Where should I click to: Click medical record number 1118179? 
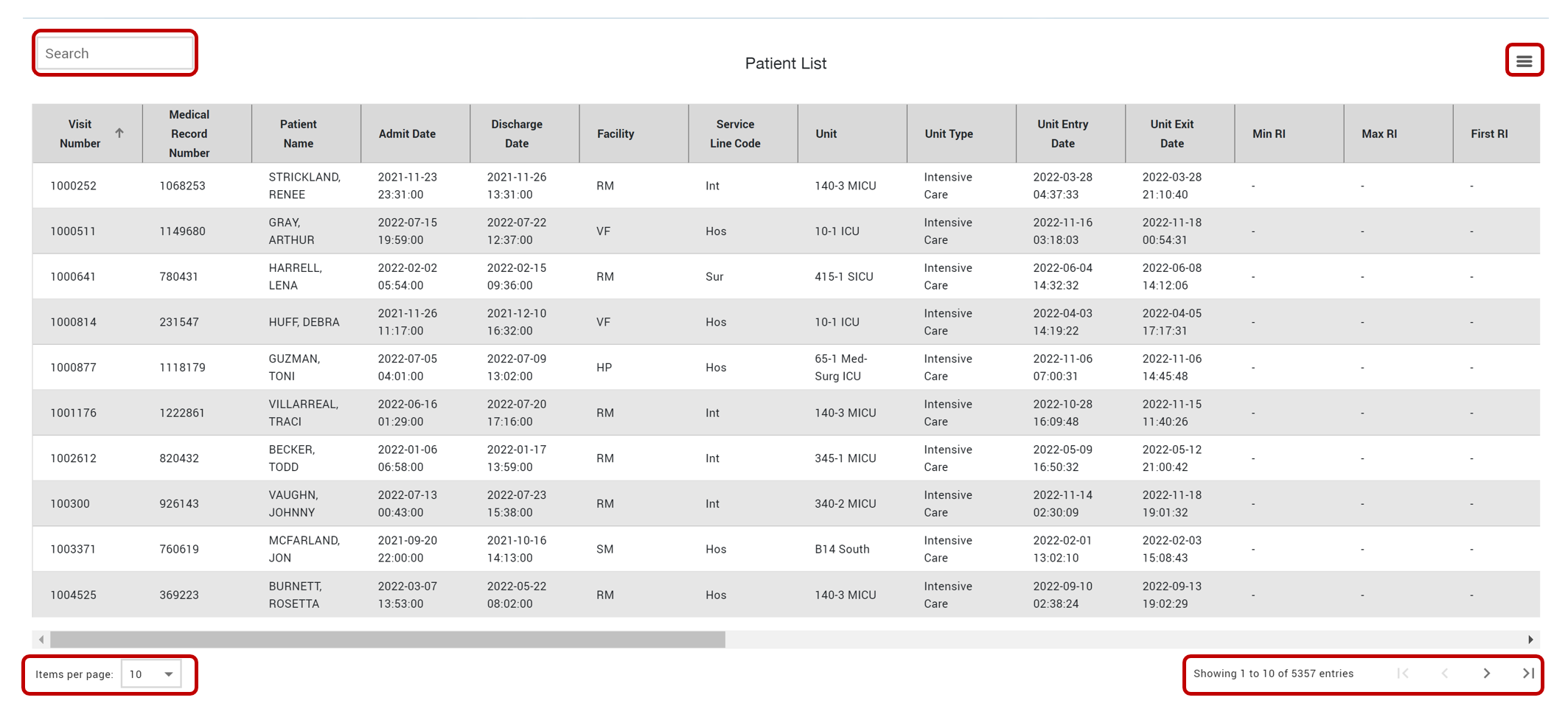182,368
